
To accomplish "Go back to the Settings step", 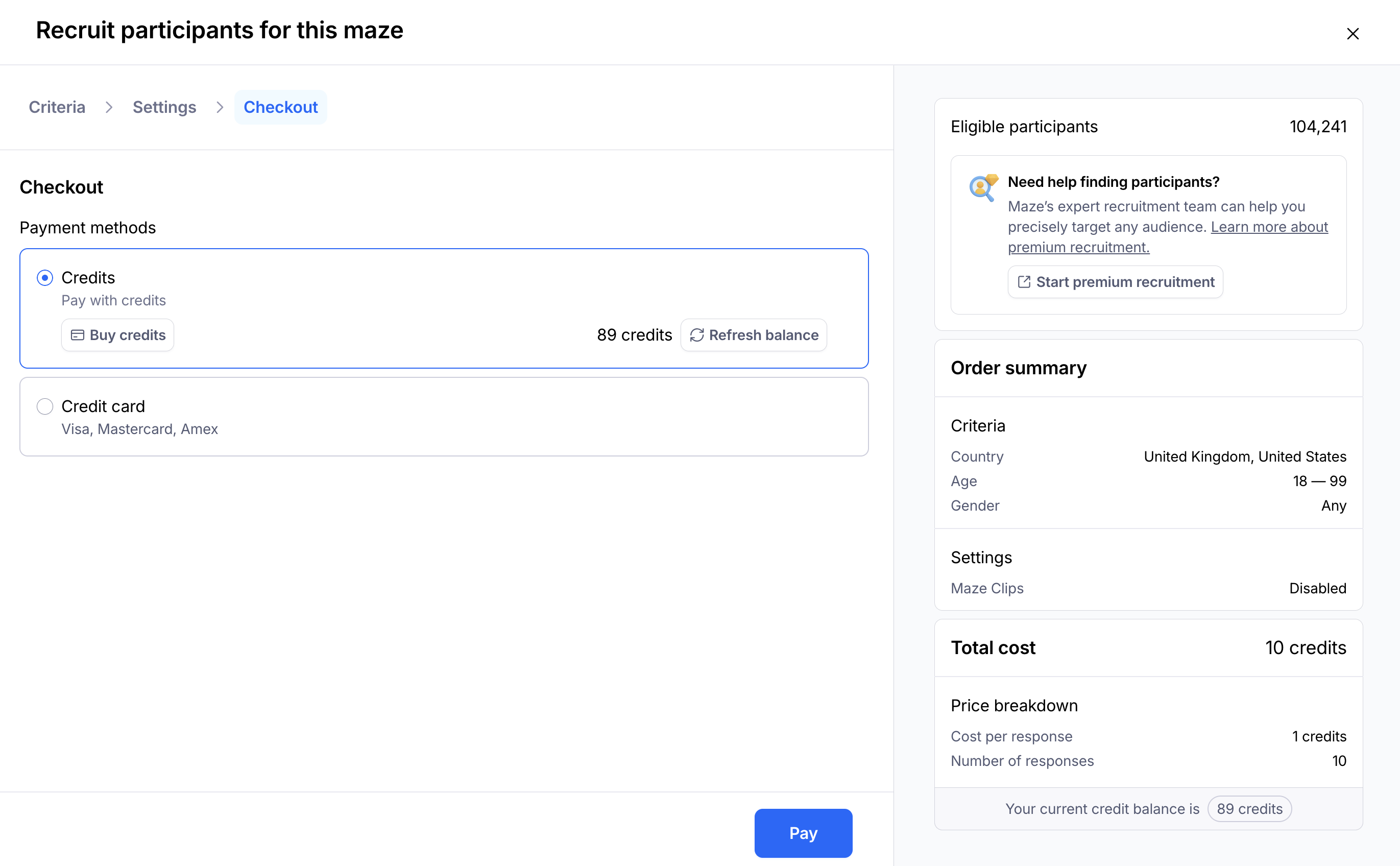I will (x=164, y=107).
